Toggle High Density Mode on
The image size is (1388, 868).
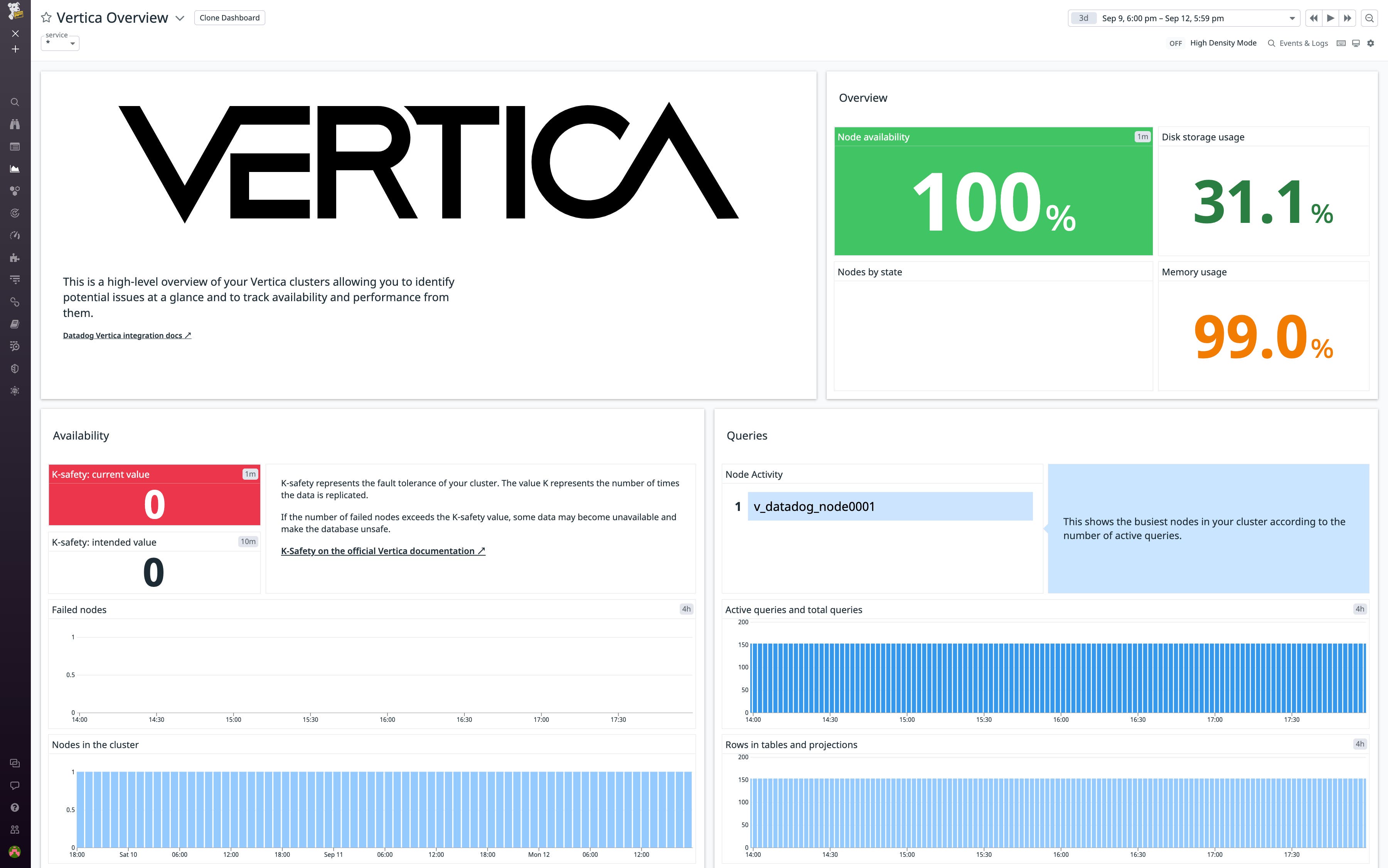click(1176, 43)
